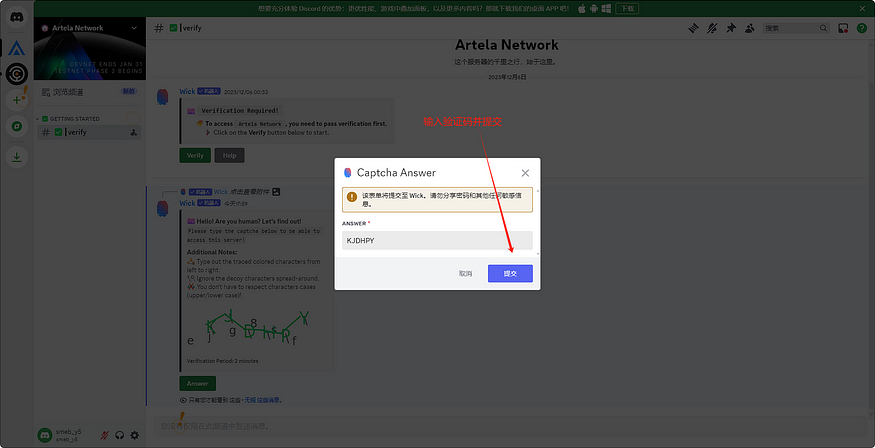
Task: Select the Artela Network blue triangle server icon
Action: (17, 47)
